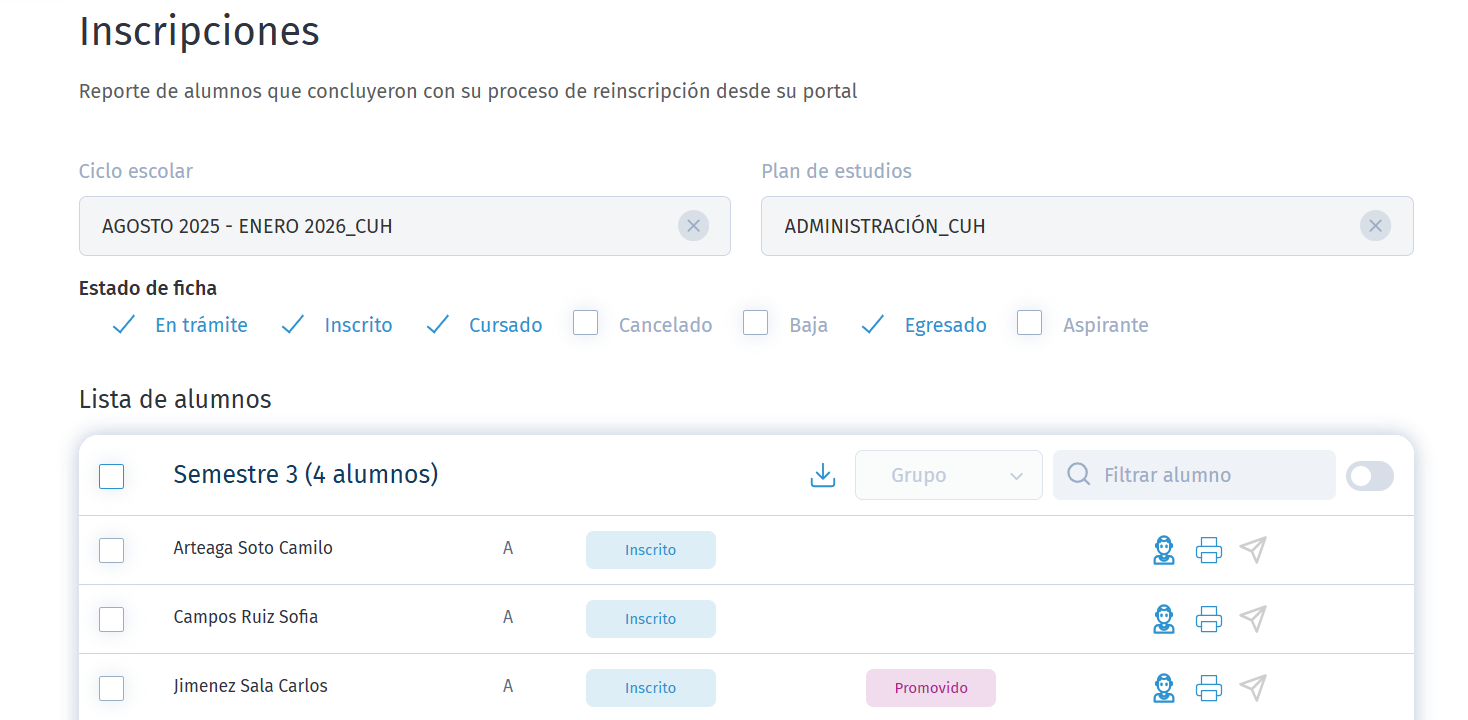
Task: Download the student list report
Action: click(822, 475)
